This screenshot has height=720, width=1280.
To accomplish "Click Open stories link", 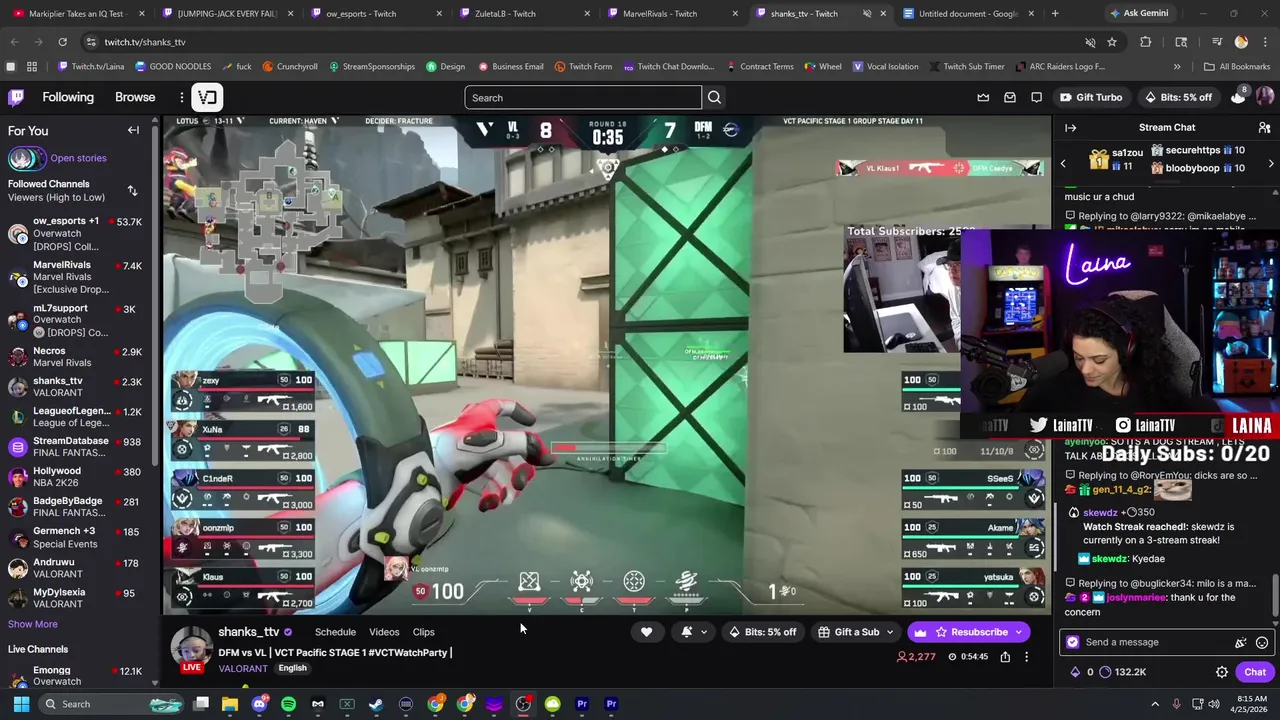I will 78,158.
